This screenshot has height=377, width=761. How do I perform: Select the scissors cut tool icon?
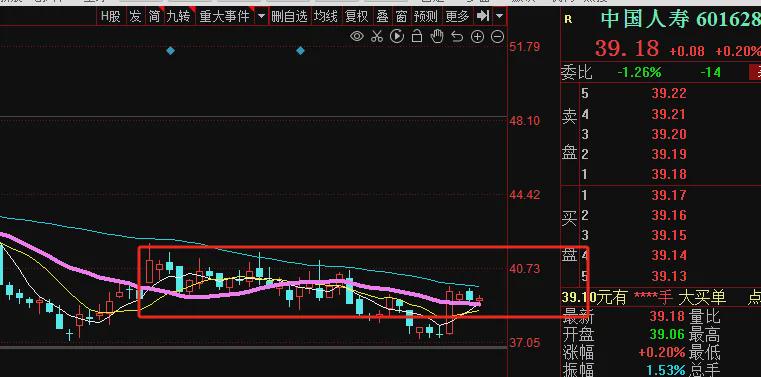377,36
